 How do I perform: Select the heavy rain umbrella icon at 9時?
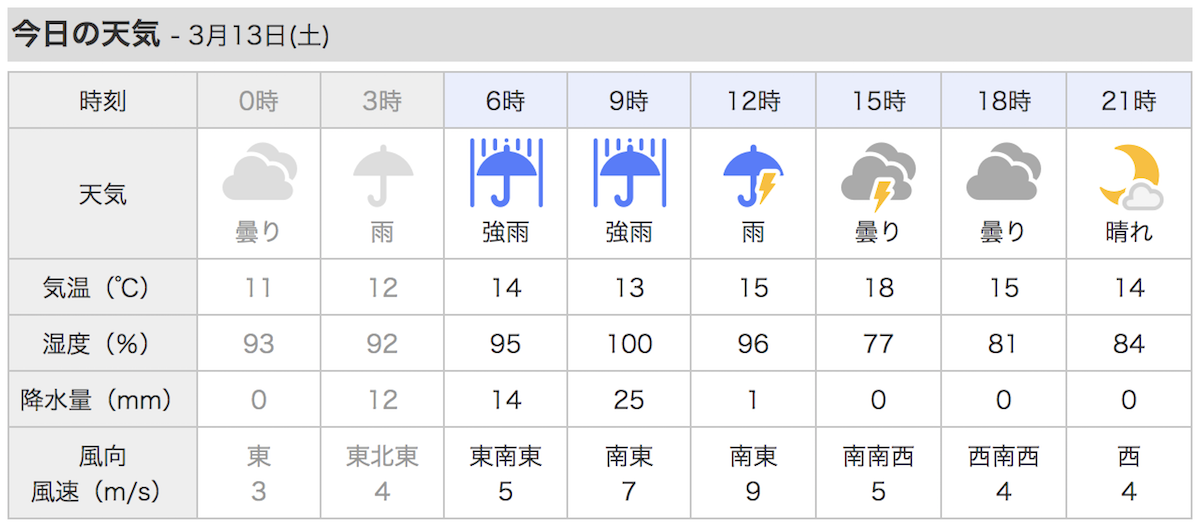[629, 172]
